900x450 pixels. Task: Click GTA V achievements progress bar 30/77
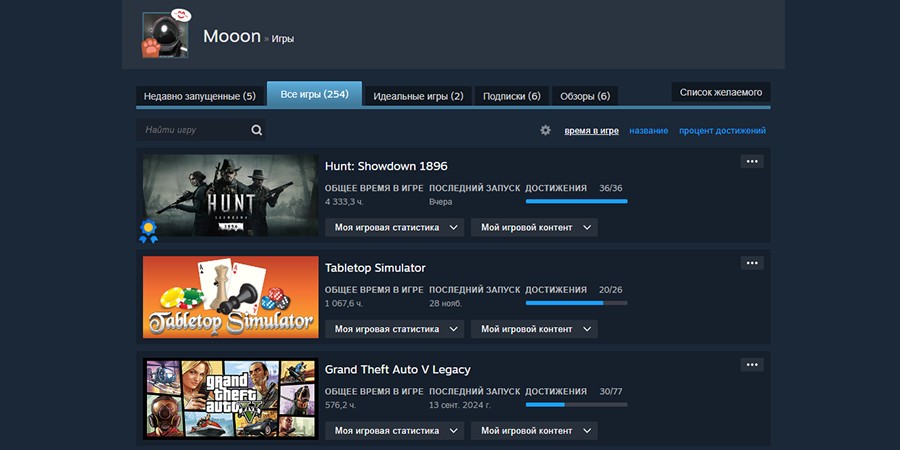(x=576, y=404)
